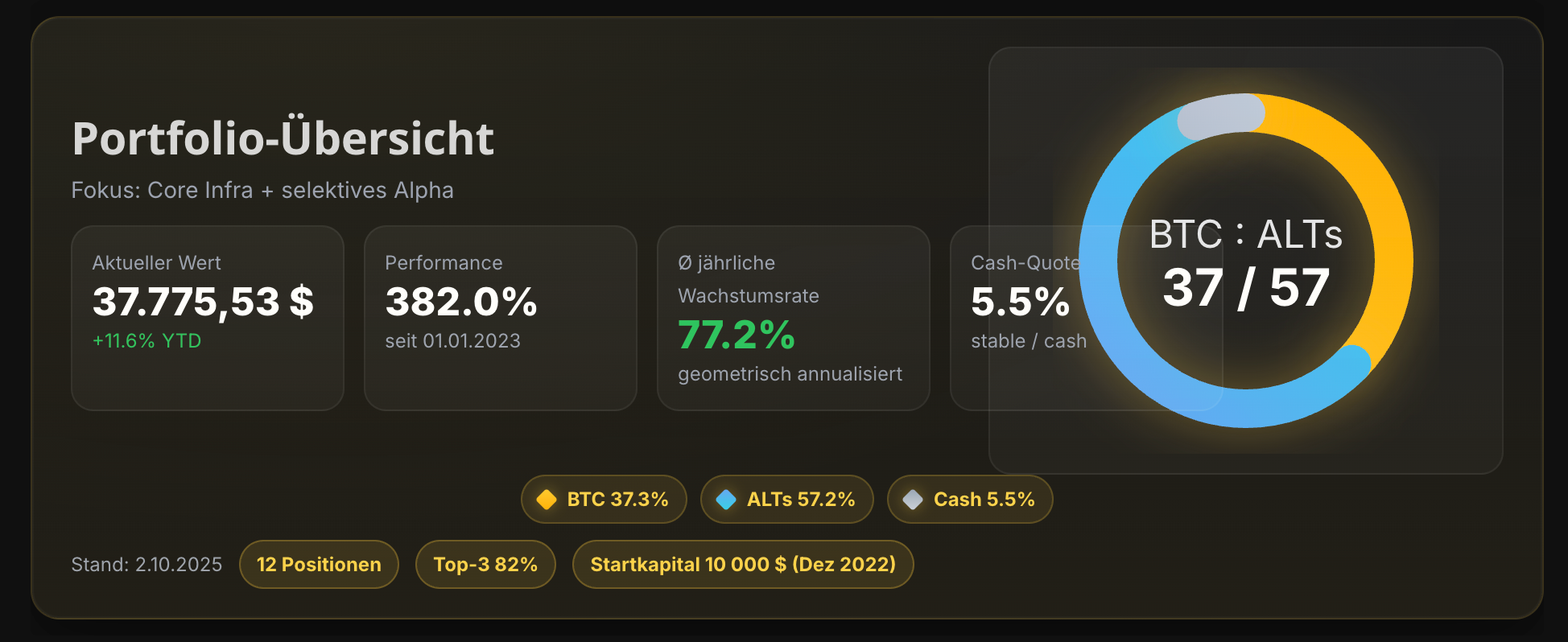Click the green 77.2% growth rate value
This screenshot has width=1568, height=642.
coord(736,335)
